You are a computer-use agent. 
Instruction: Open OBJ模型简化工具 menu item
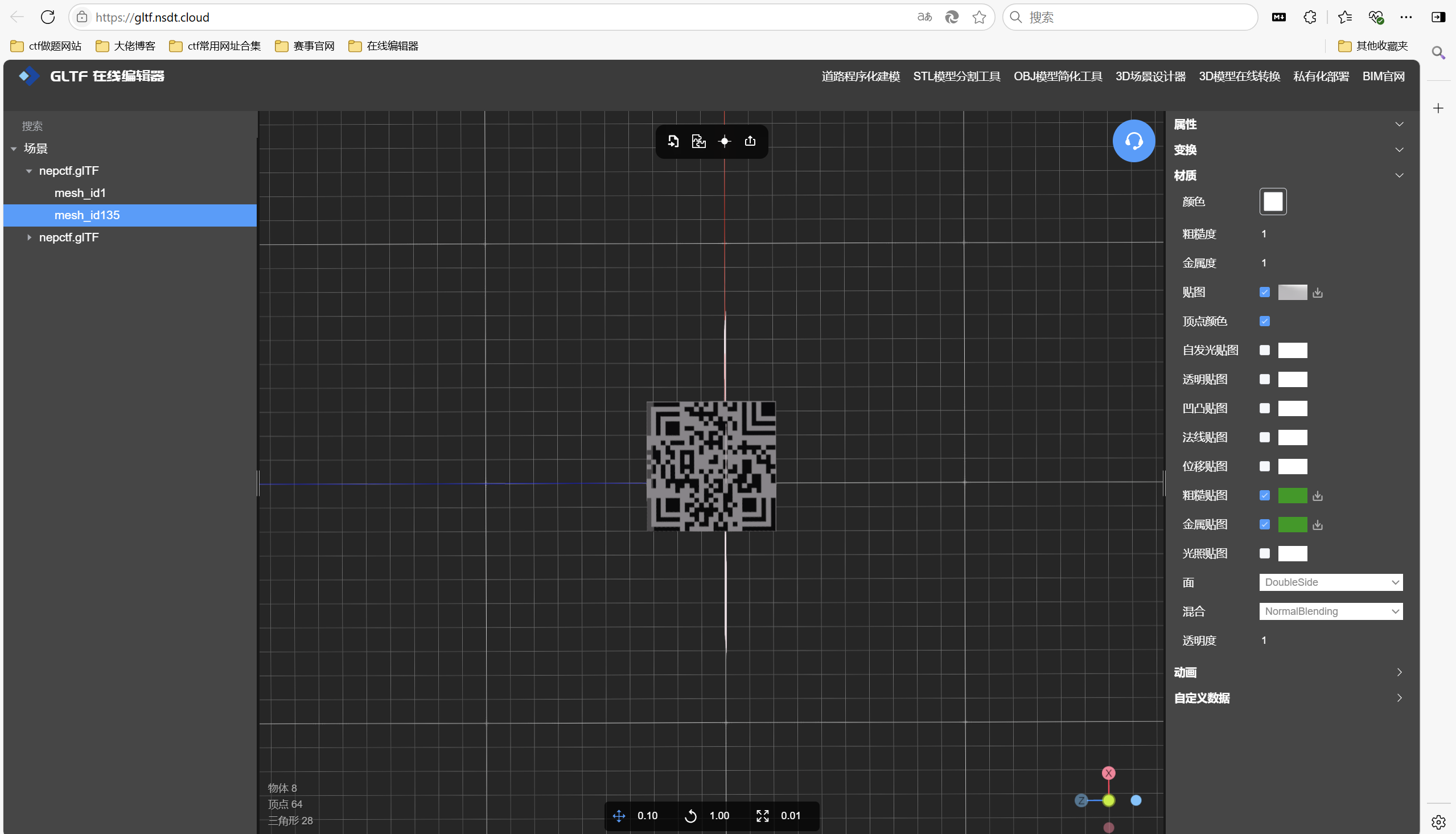1058,76
